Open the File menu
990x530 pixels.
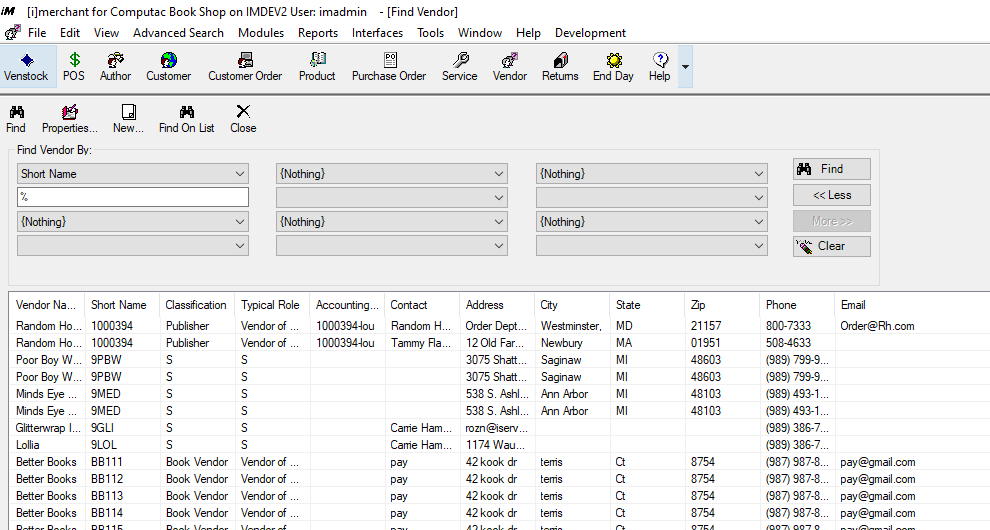(x=37, y=33)
